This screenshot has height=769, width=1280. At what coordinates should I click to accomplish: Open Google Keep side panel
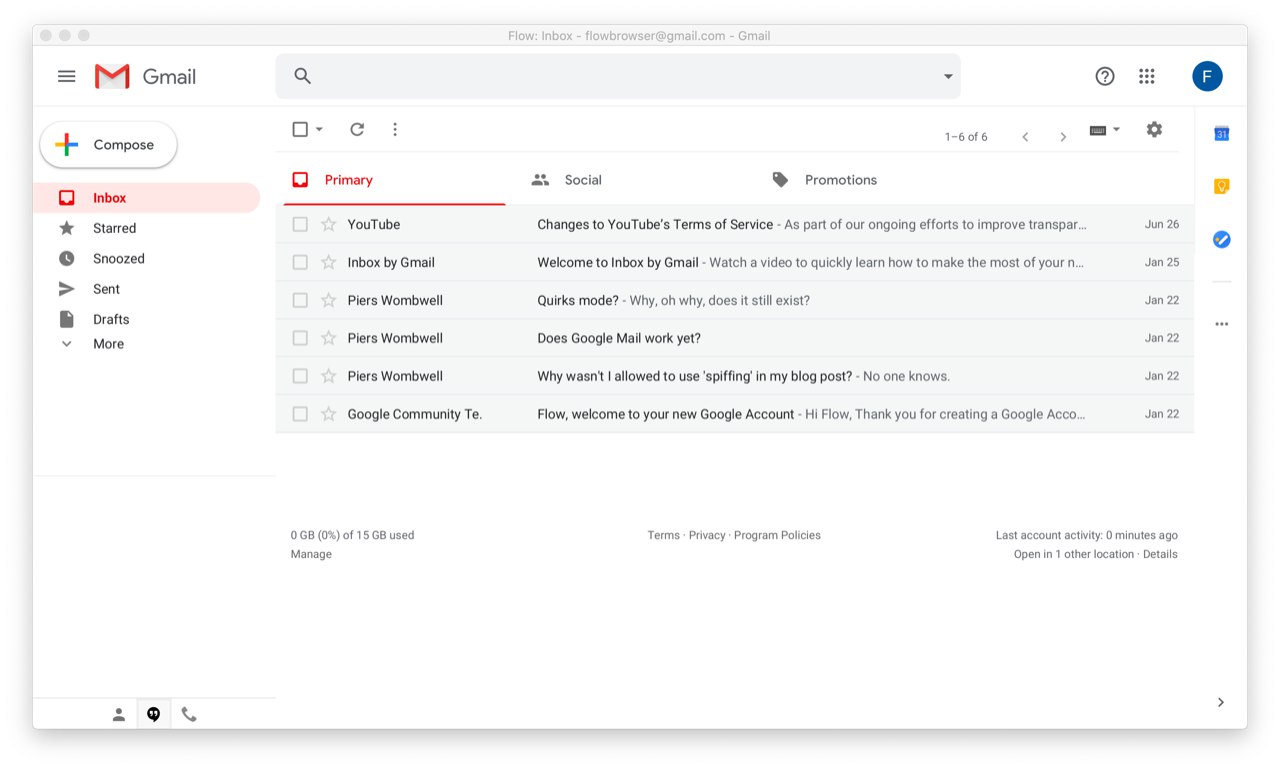(1221, 186)
